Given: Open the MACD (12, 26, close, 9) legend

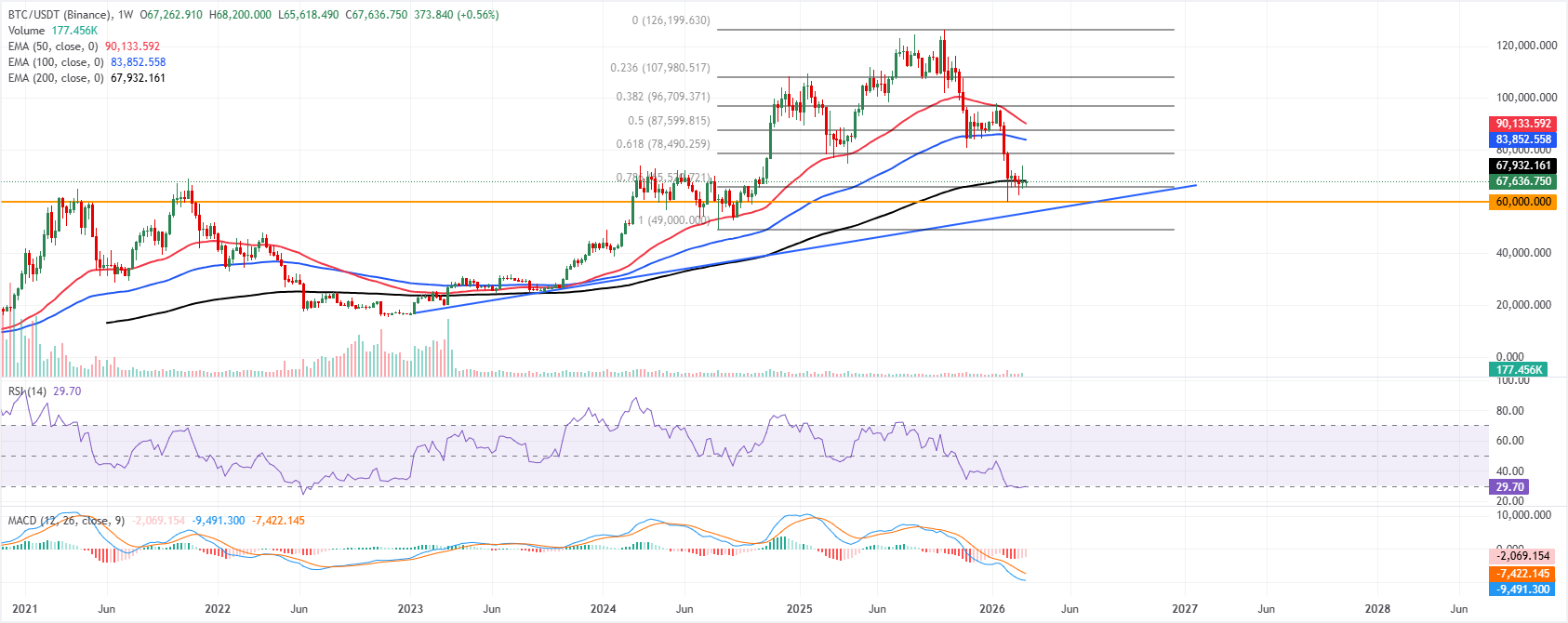Looking at the screenshot, I should [x=66, y=521].
